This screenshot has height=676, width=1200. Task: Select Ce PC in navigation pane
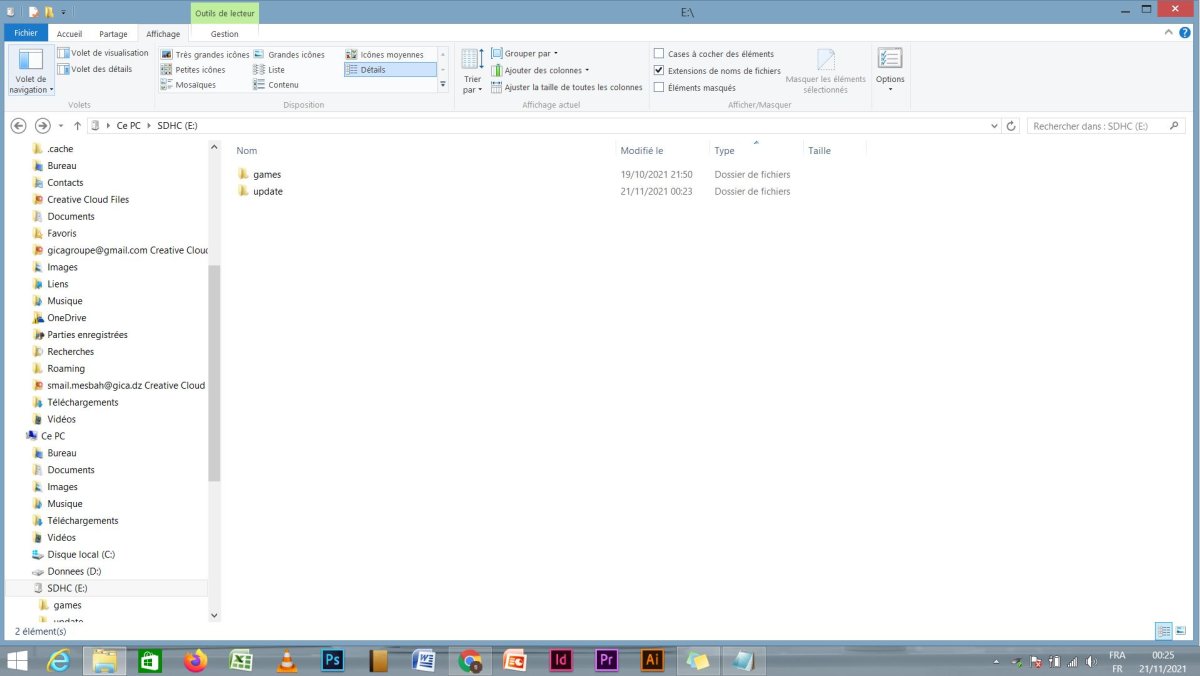tap(52, 436)
